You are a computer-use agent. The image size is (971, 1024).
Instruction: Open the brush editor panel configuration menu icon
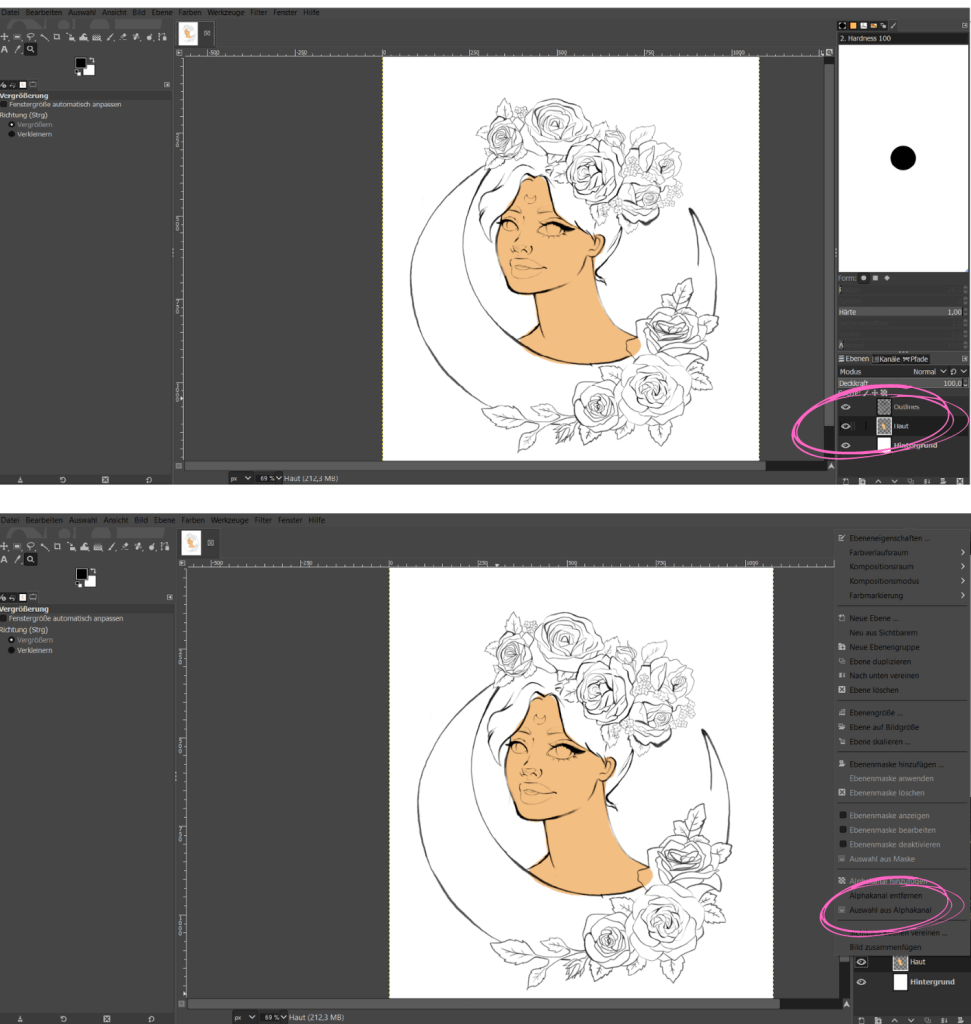coord(964,25)
